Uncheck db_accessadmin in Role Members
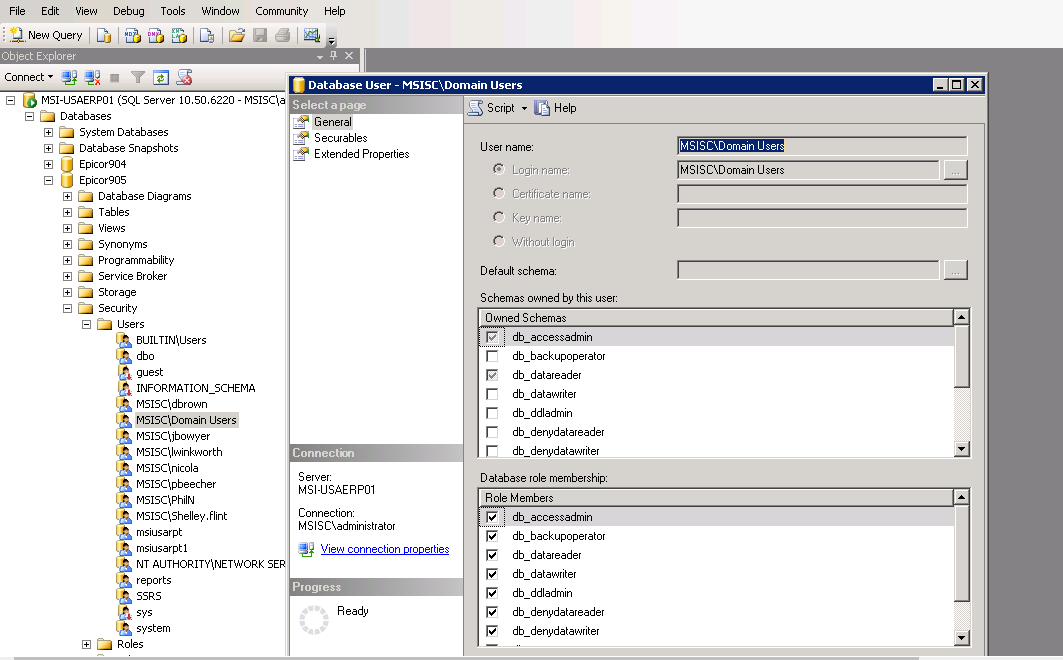 click(x=492, y=517)
